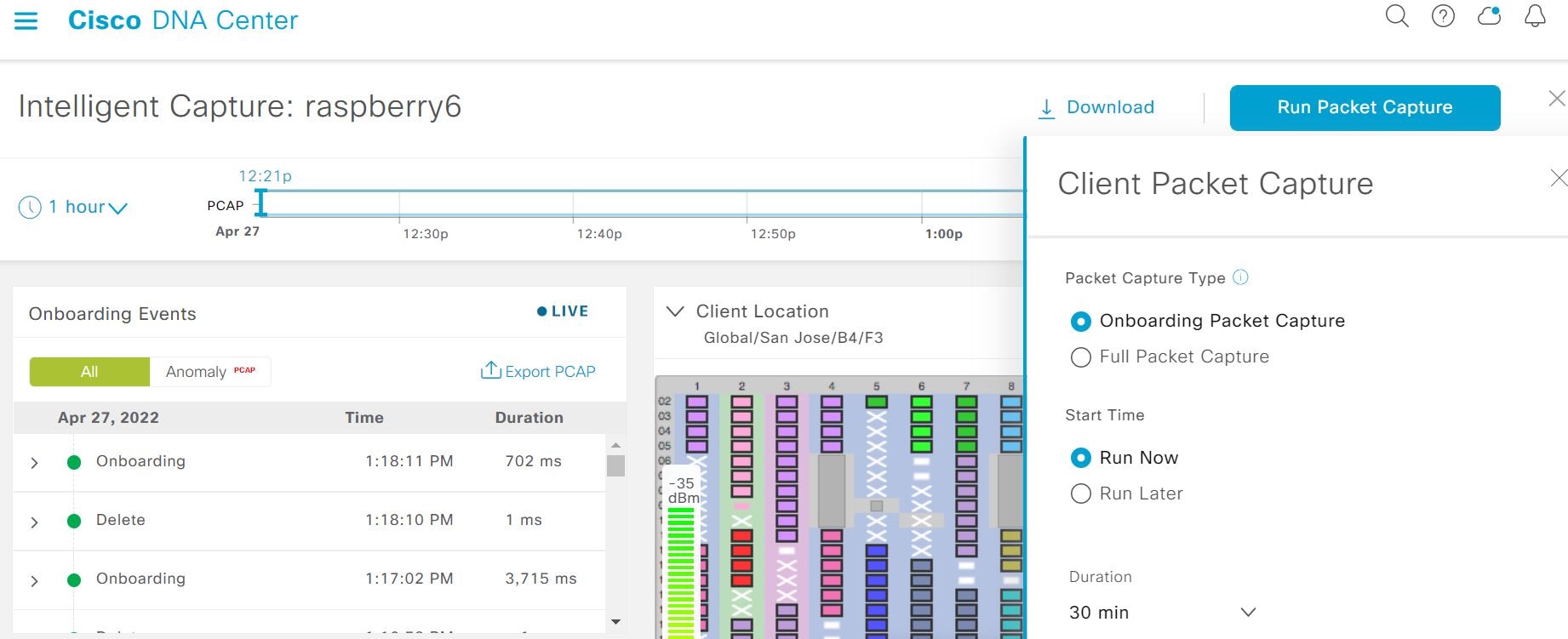Click the Packet Capture Type info icon
Viewport: 1568px width, 639px height.
tap(1240, 277)
